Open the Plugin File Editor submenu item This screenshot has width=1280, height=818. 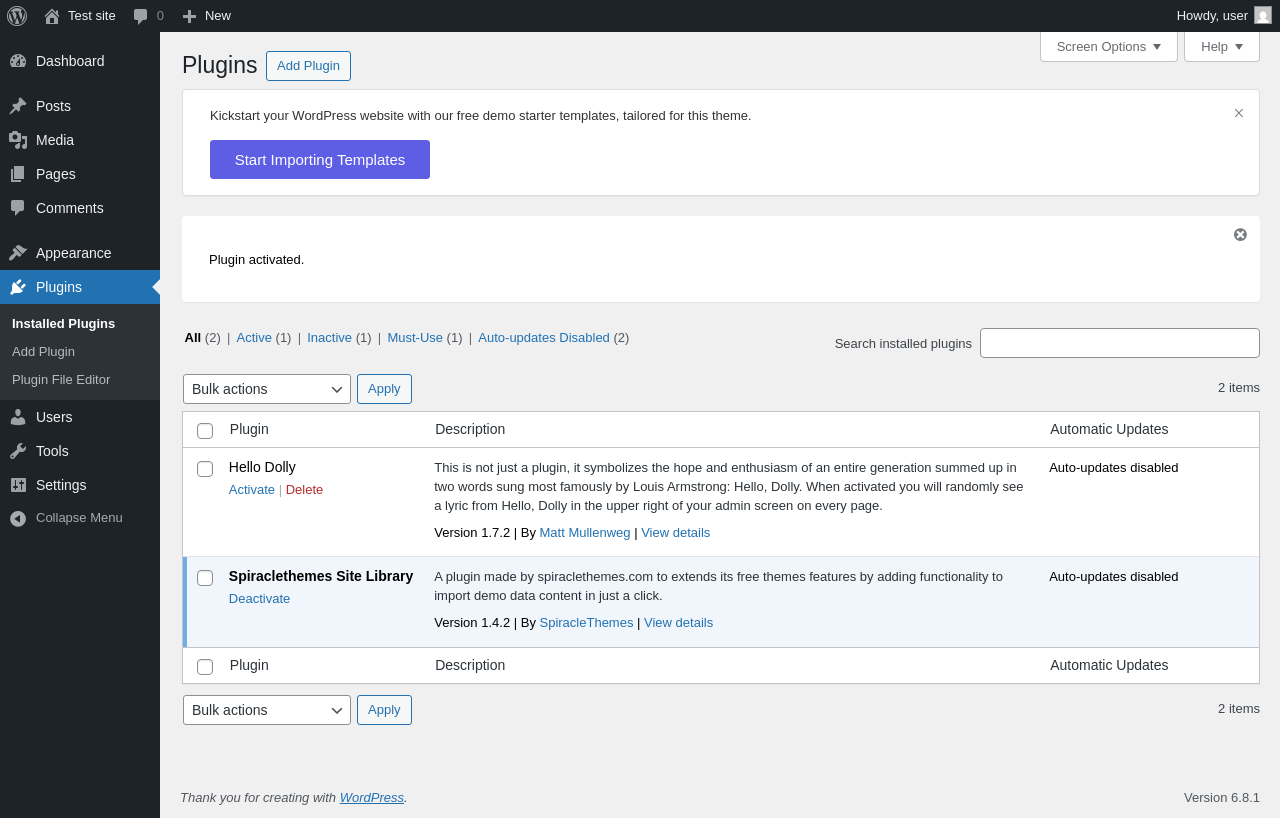coord(61,380)
